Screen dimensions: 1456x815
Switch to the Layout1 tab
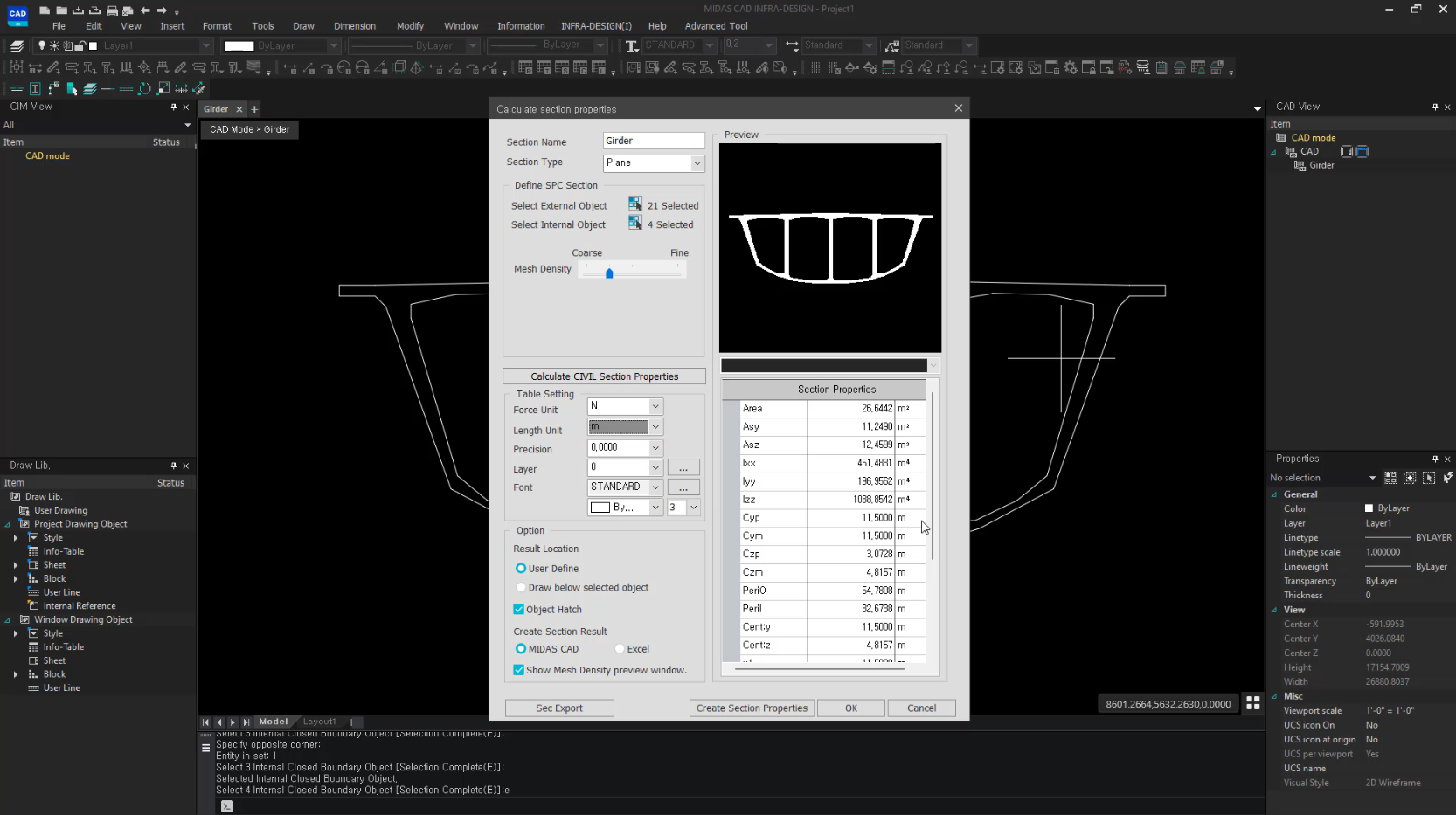coord(319,722)
